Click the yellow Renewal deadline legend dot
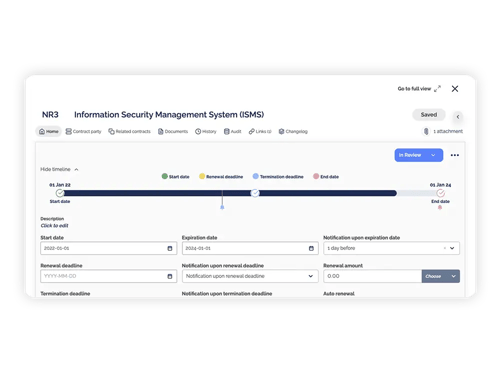 [x=202, y=176]
